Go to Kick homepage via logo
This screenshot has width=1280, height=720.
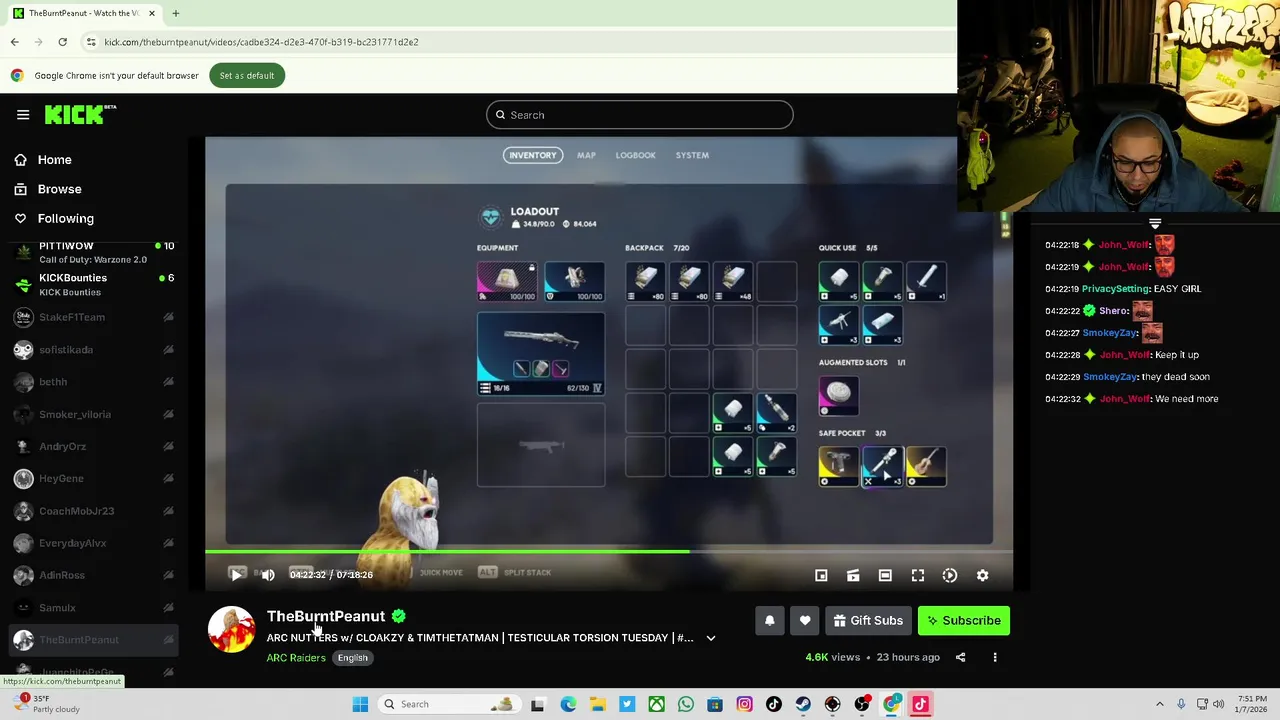pos(80,114)
